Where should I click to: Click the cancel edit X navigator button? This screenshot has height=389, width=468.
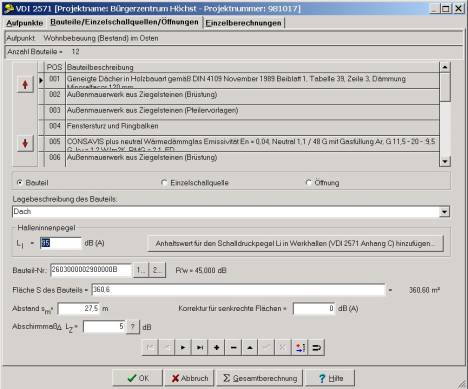pos(283,348)
